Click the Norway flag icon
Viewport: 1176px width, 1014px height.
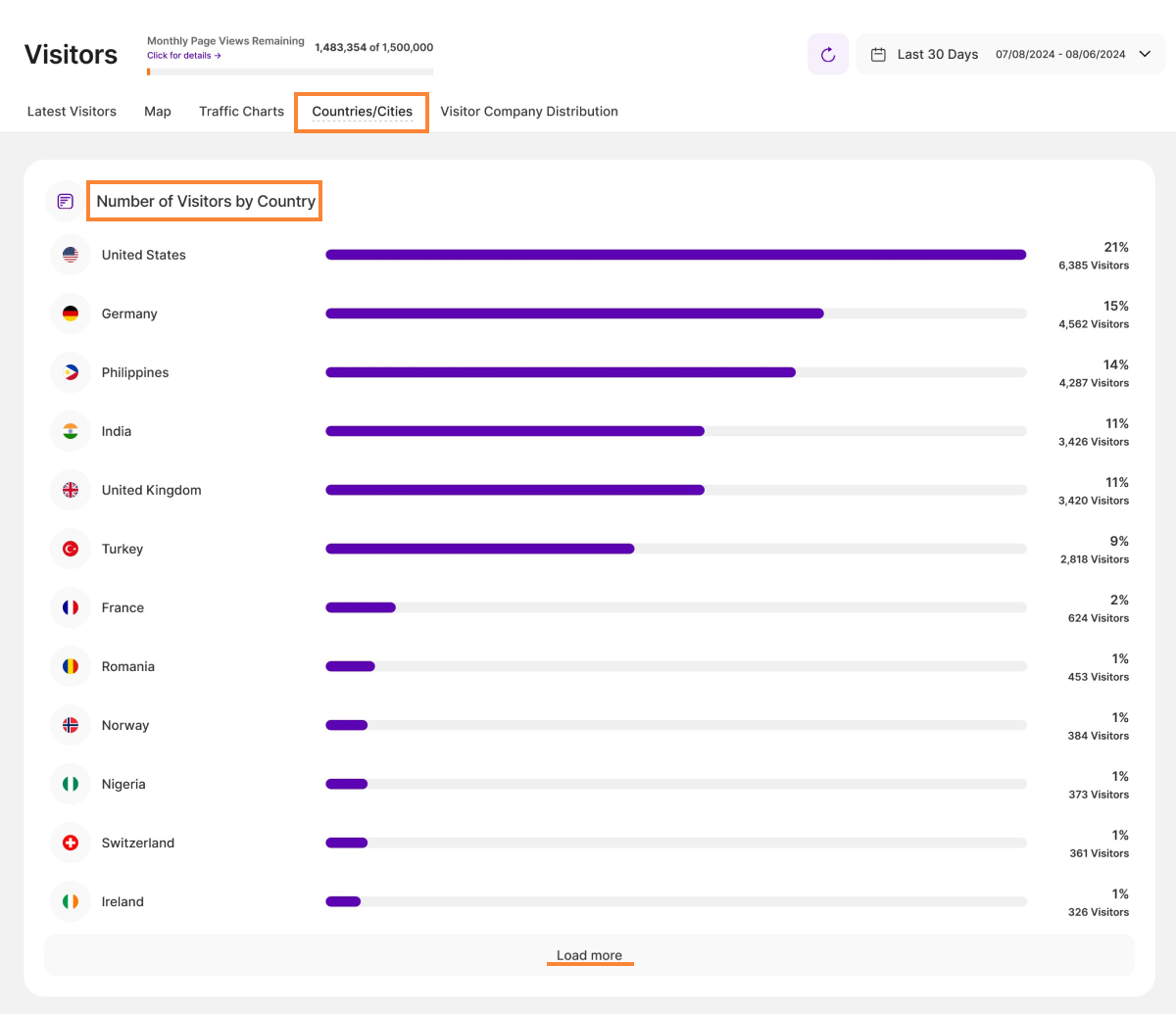[71, 725]
